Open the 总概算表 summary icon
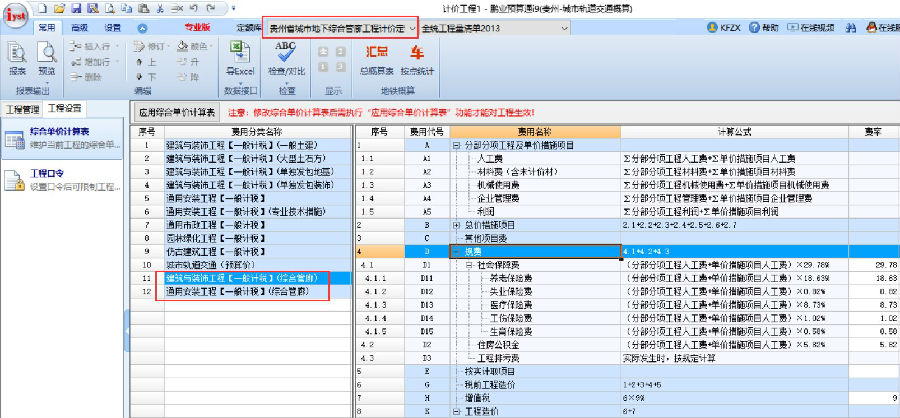 coord(376,58)
